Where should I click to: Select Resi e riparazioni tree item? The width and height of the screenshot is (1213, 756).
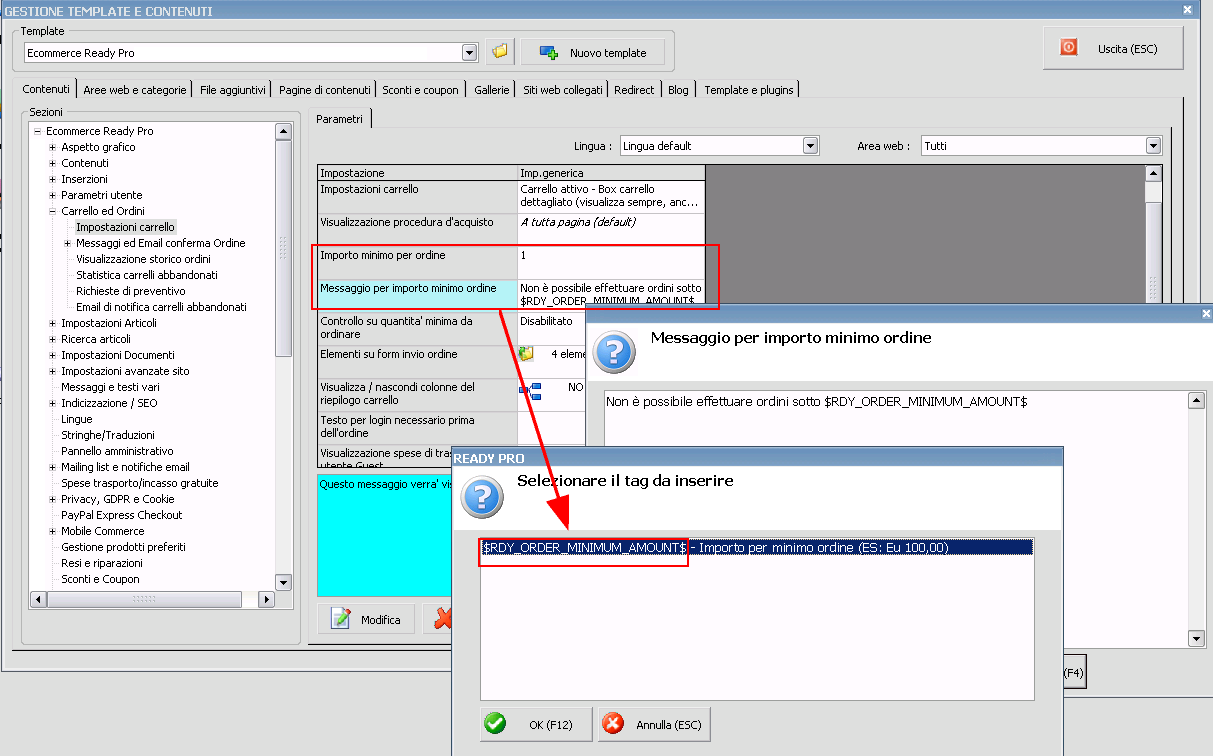(101, 563)
